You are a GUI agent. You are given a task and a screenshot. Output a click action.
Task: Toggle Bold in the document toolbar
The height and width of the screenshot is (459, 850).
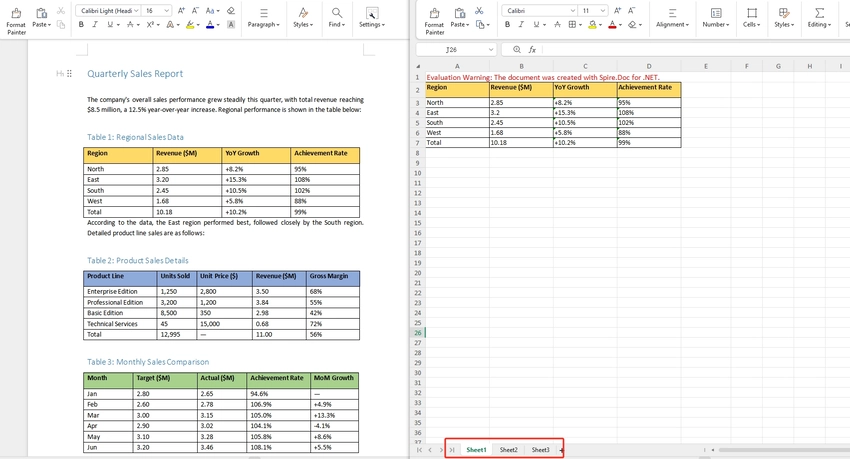coord(81,24)
